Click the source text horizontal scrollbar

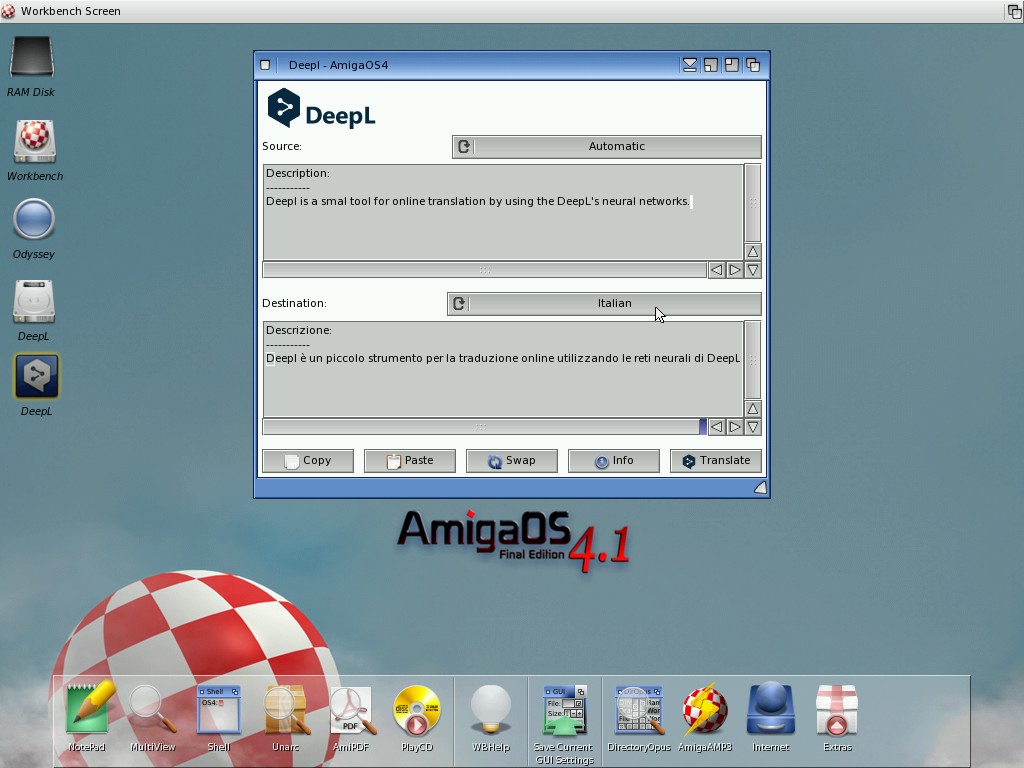(484, 270)
